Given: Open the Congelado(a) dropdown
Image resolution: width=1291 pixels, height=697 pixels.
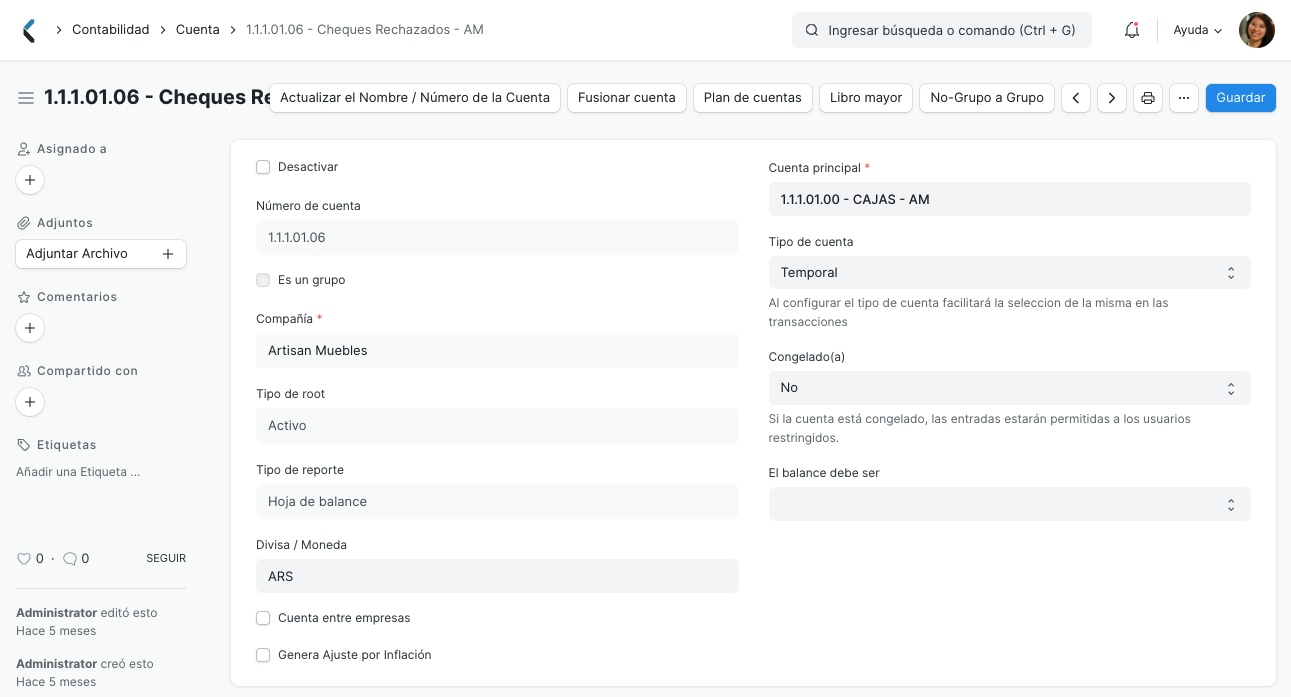Looking at the screenshot, I should point(1009,388).
